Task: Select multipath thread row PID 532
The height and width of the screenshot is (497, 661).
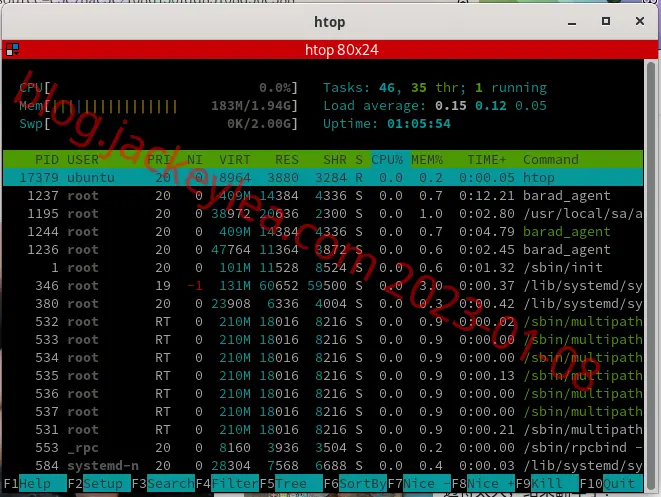Action: (x=323, y=322)
